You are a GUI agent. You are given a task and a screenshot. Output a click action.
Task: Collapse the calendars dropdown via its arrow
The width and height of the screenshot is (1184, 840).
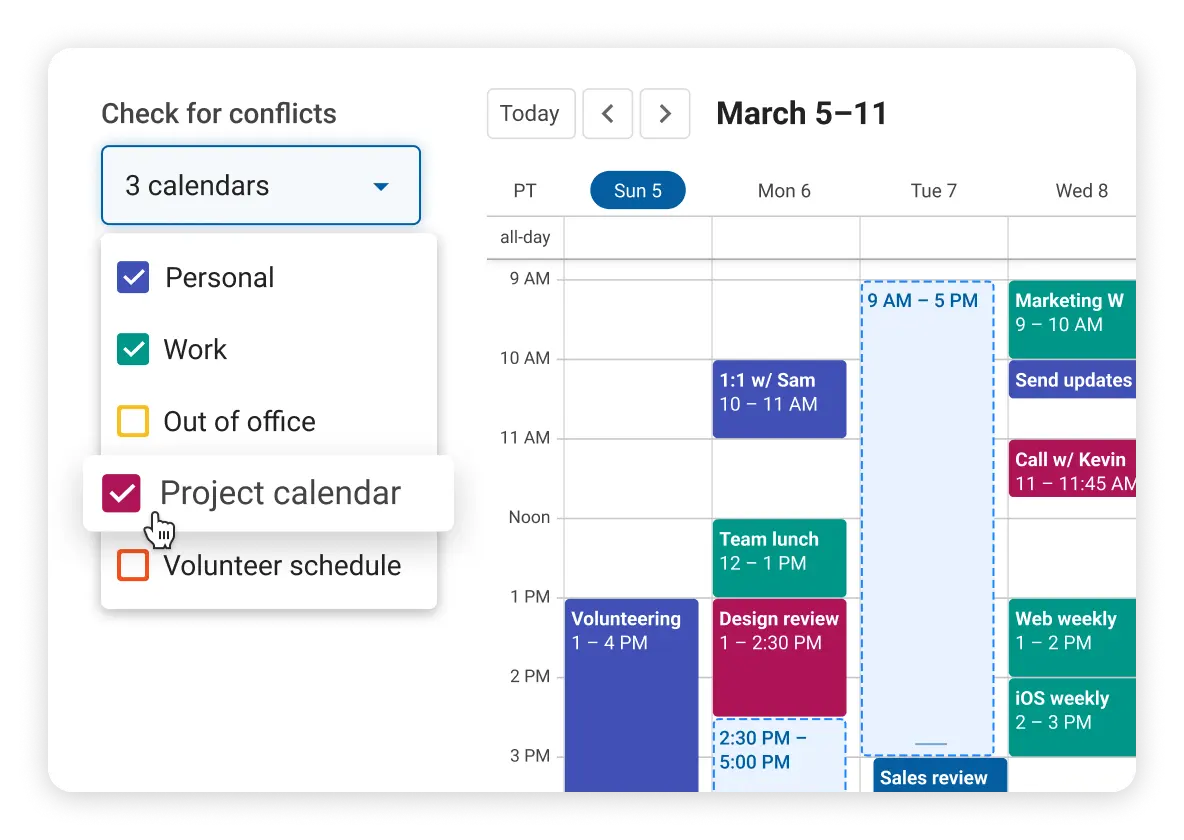tap(380, 185)
